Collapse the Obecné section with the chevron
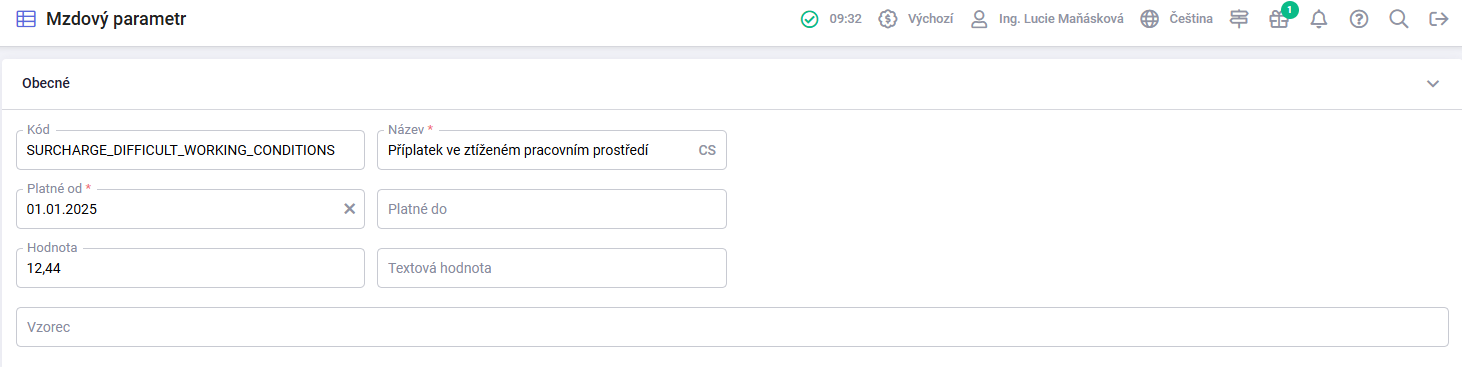The image size is (1462, 367). coord(1433,84)
